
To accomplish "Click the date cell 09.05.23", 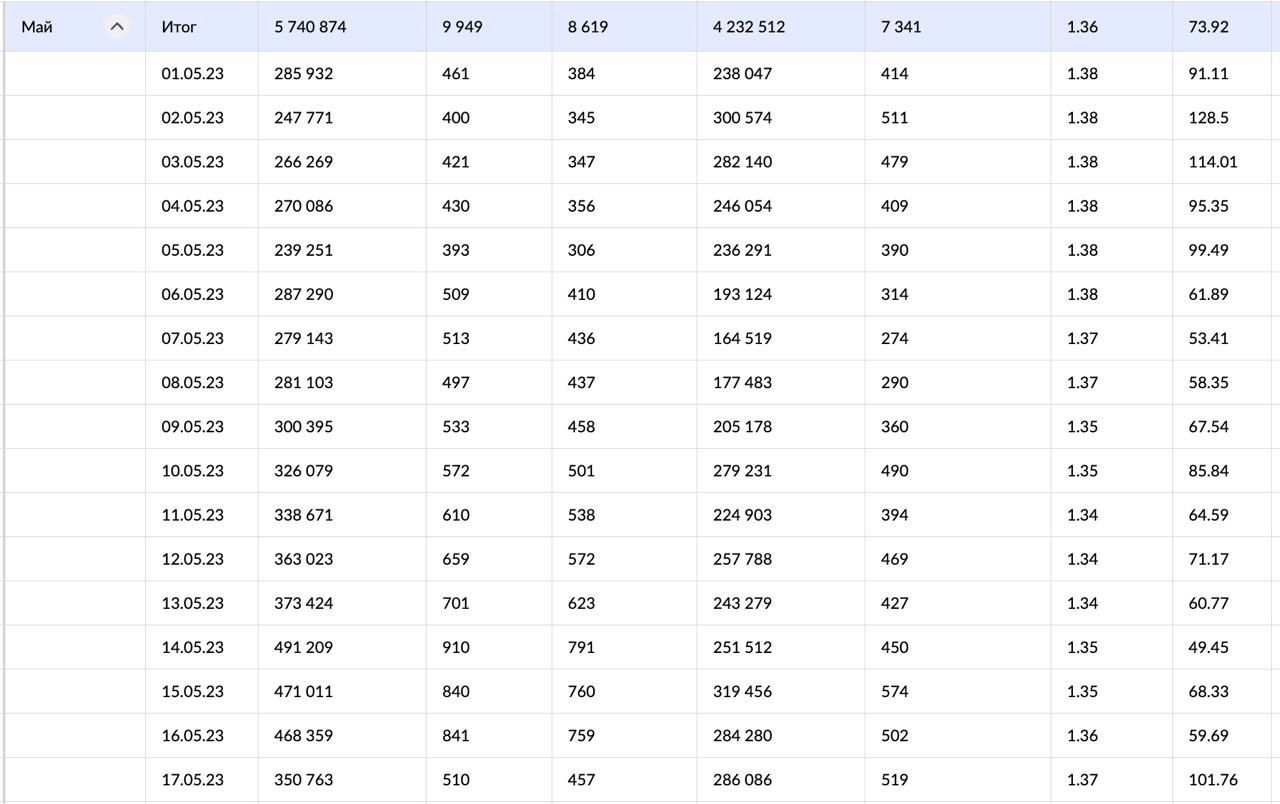I will tap(193, 427).
